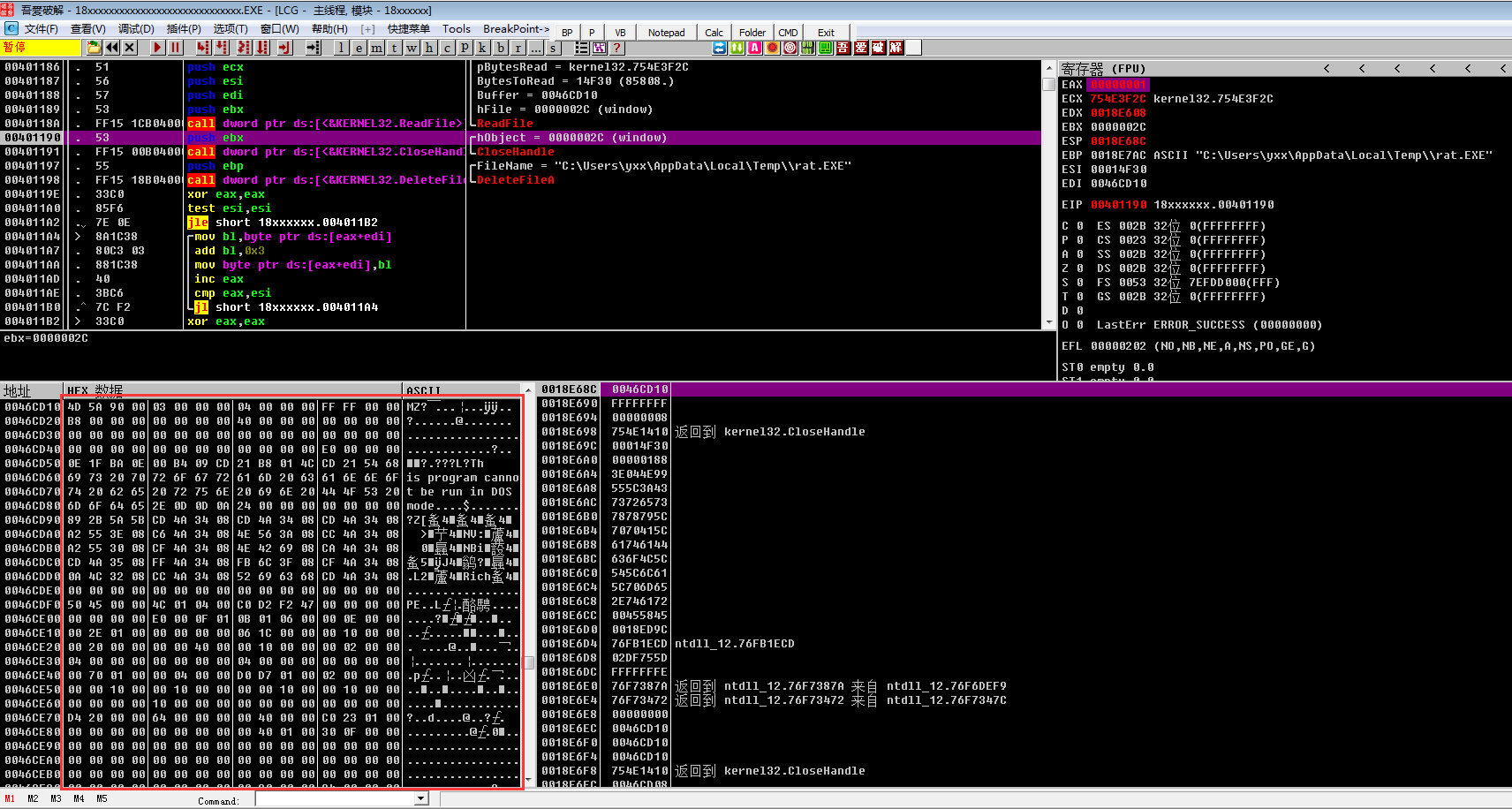Open the BreakPoint-> menu
The width and height of the screenshot is (1512, 809).
click(516, 29)
